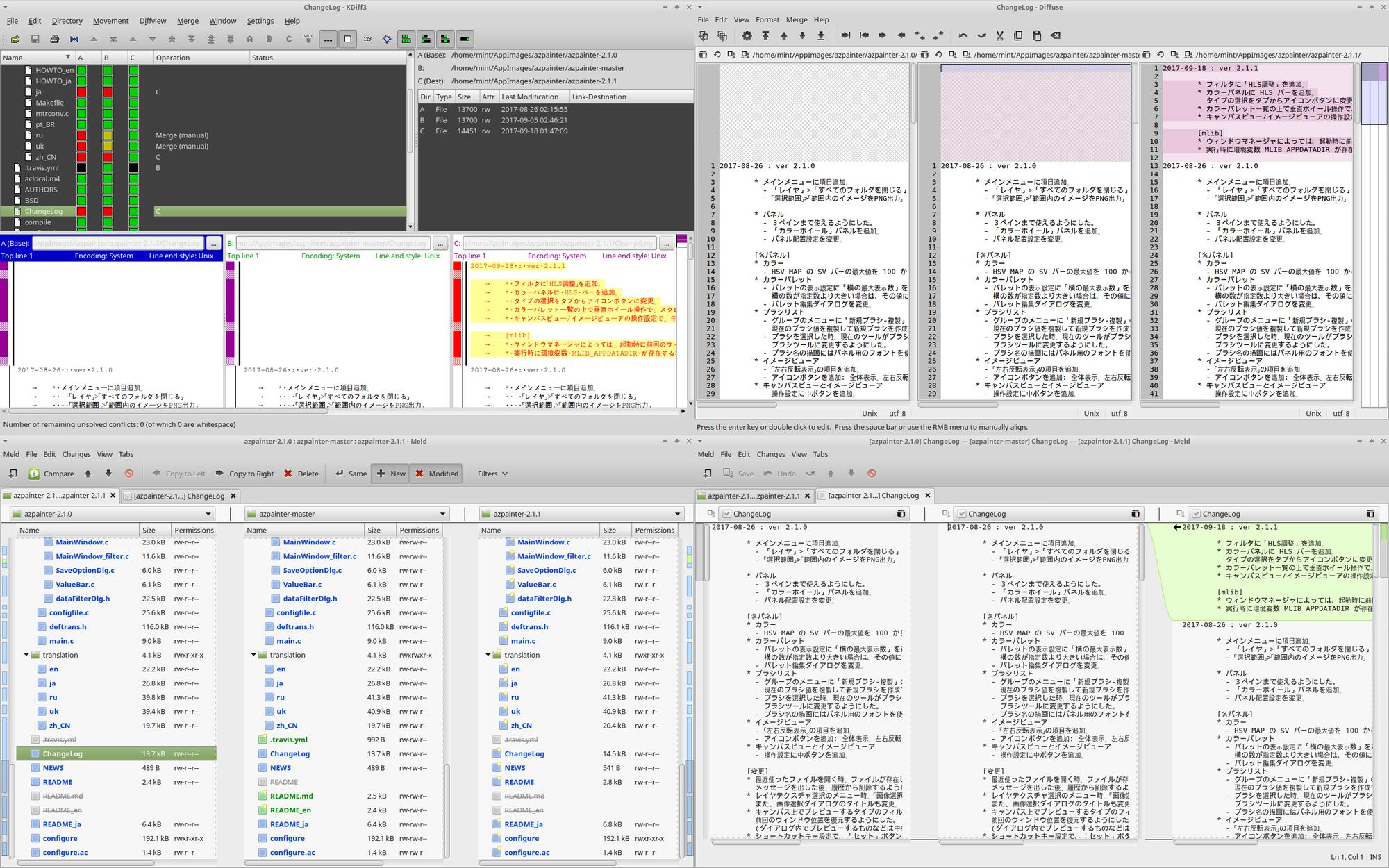1389x868 pixels.
Task: Jump to last difference in Diffuse toolbar
Action: [821, 35]
